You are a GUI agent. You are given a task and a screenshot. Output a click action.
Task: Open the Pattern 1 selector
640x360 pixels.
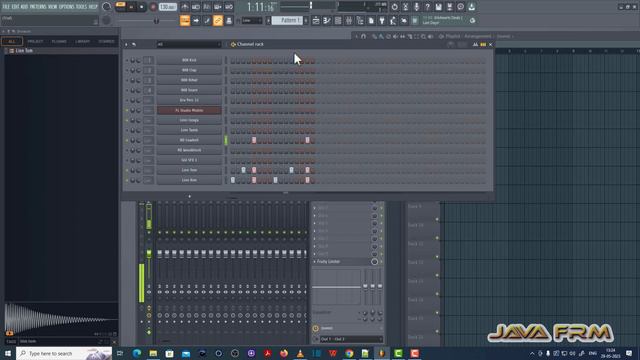coord(287,20)
